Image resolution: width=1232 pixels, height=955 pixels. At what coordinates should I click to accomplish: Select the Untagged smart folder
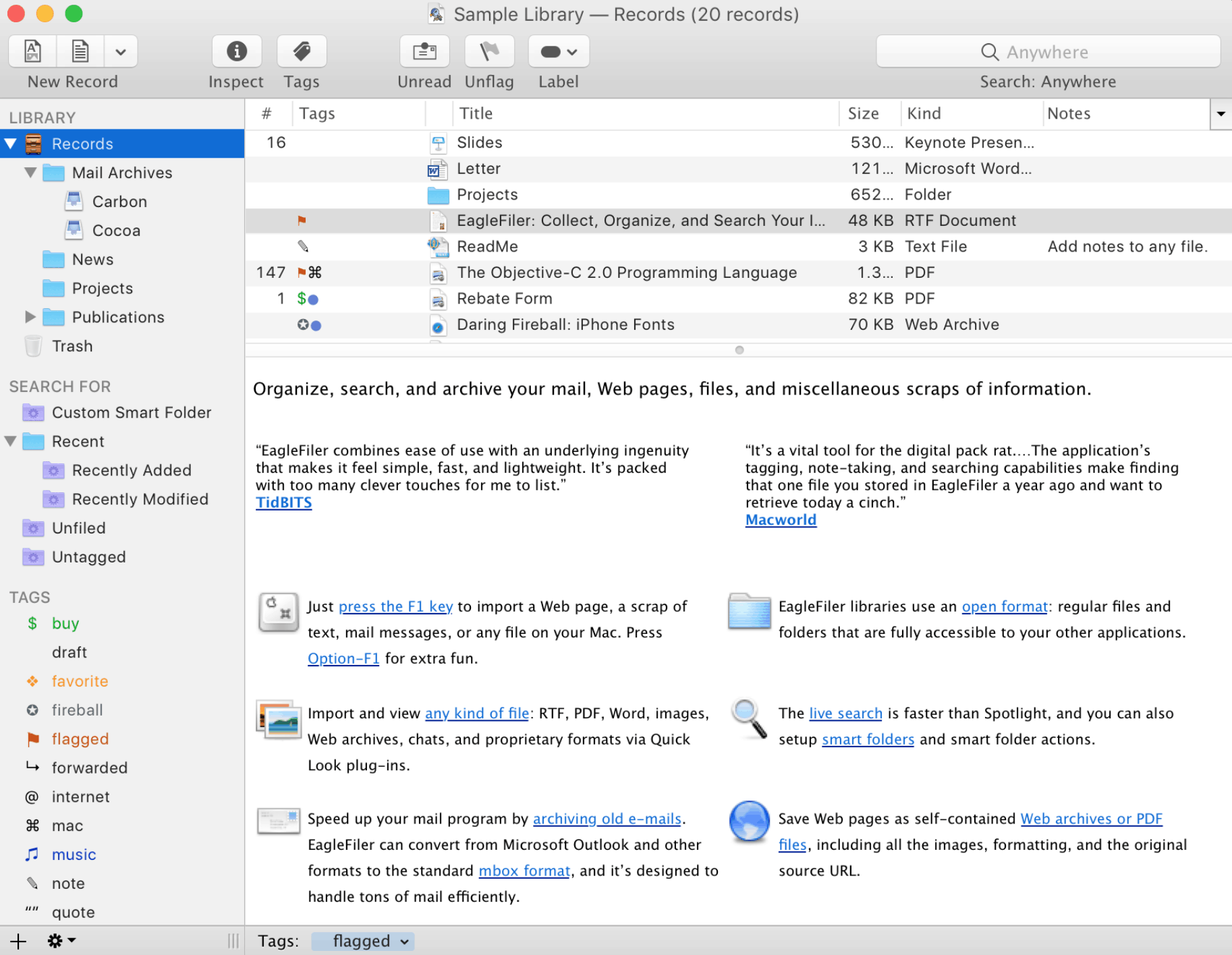click(x=88, y=557)
